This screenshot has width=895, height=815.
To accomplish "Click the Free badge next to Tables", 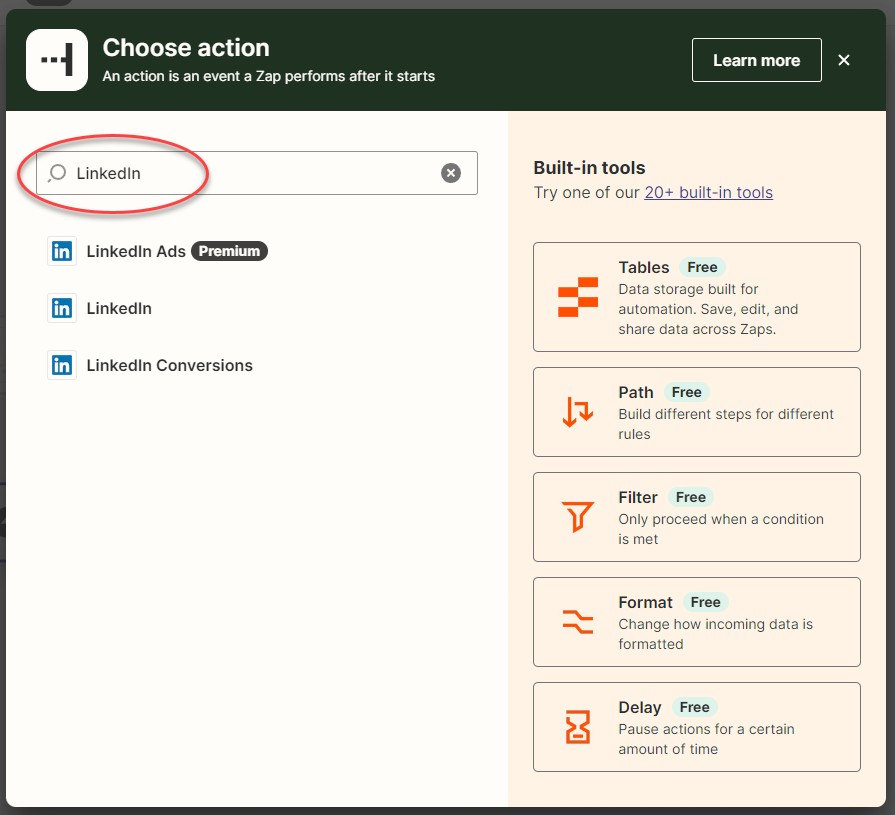I will pos(702,267).
